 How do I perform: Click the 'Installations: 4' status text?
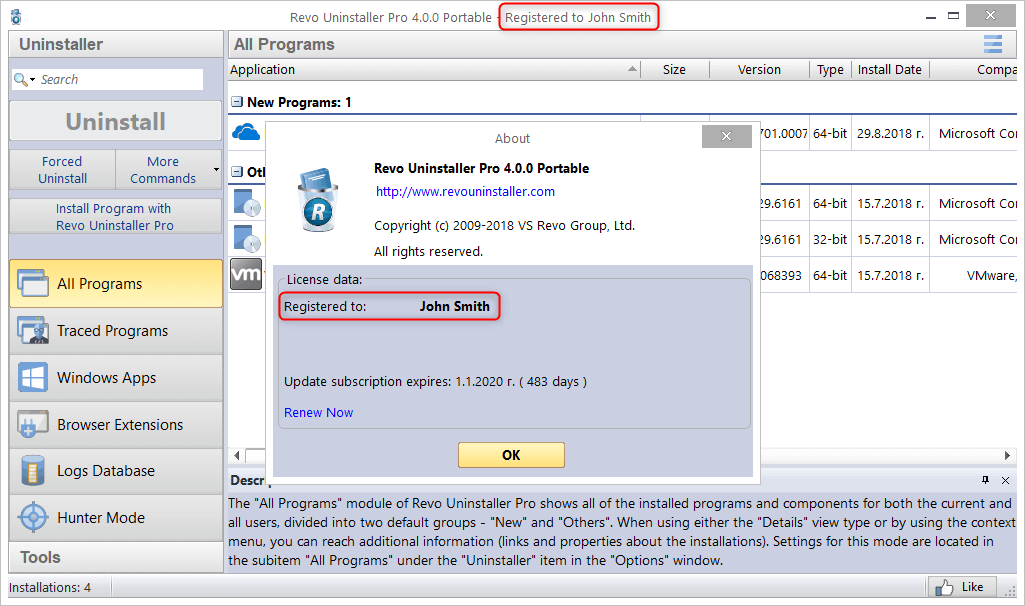(x=50, y=588)
